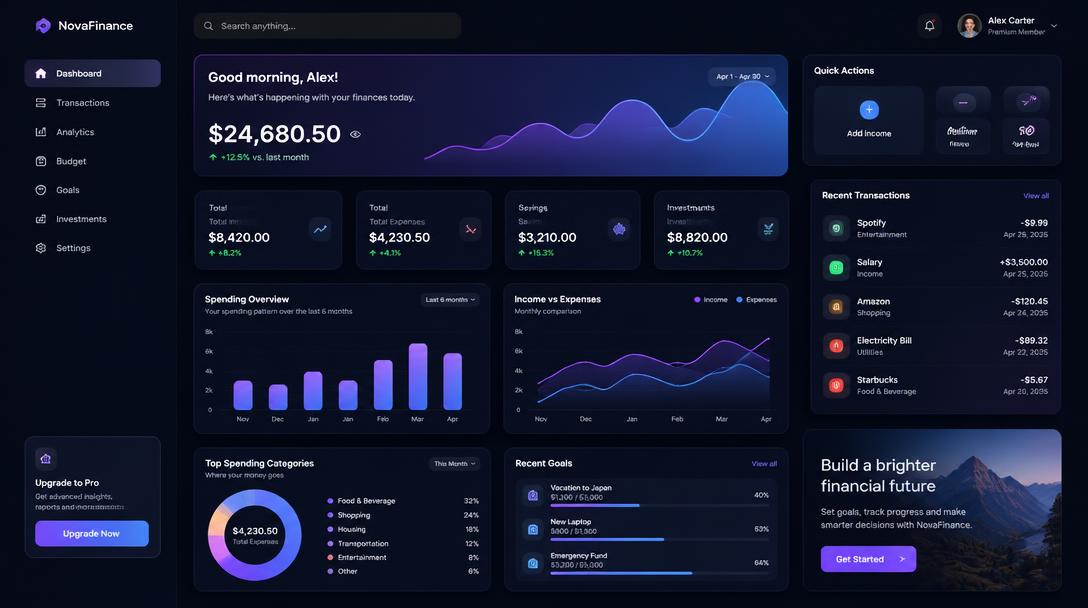
Task: Open the This Month dropdown
Action: click(x=454, y=464)
